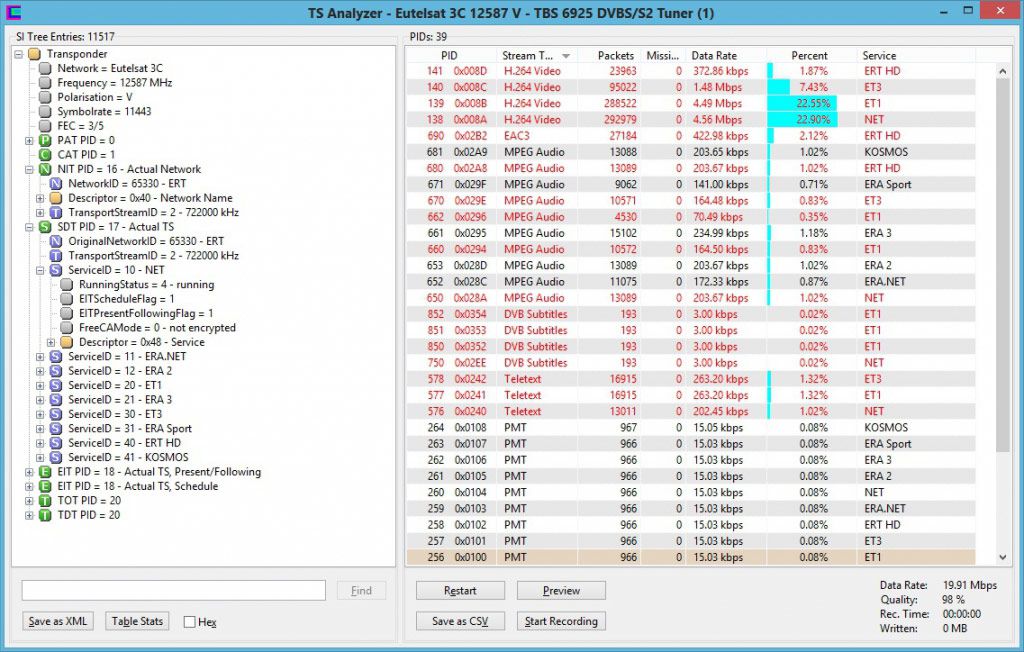Click the PID list vertical scrollbar

click(1004, 300)
